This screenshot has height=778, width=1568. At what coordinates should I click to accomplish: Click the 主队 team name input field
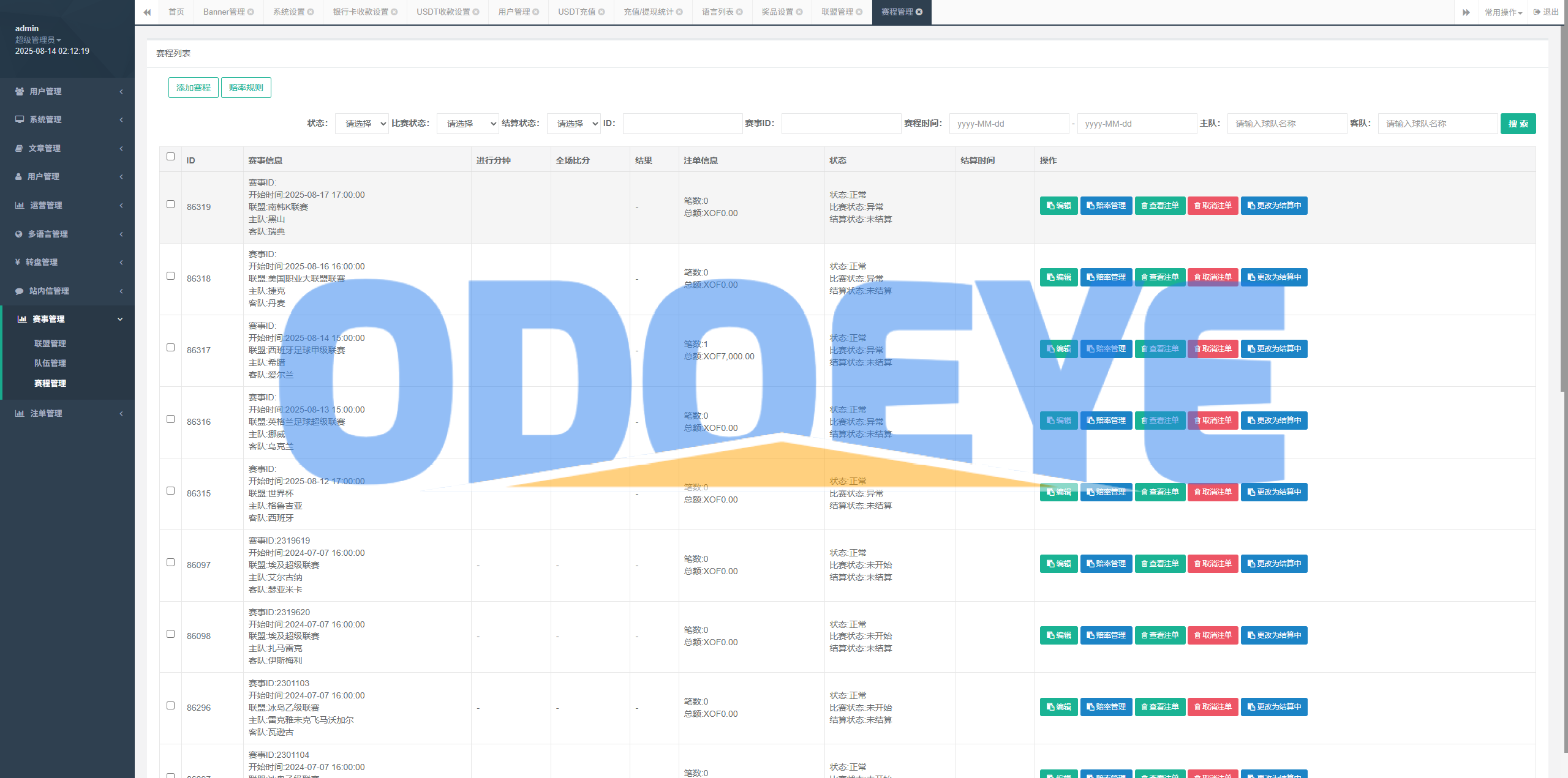[x=1286, y=124]
